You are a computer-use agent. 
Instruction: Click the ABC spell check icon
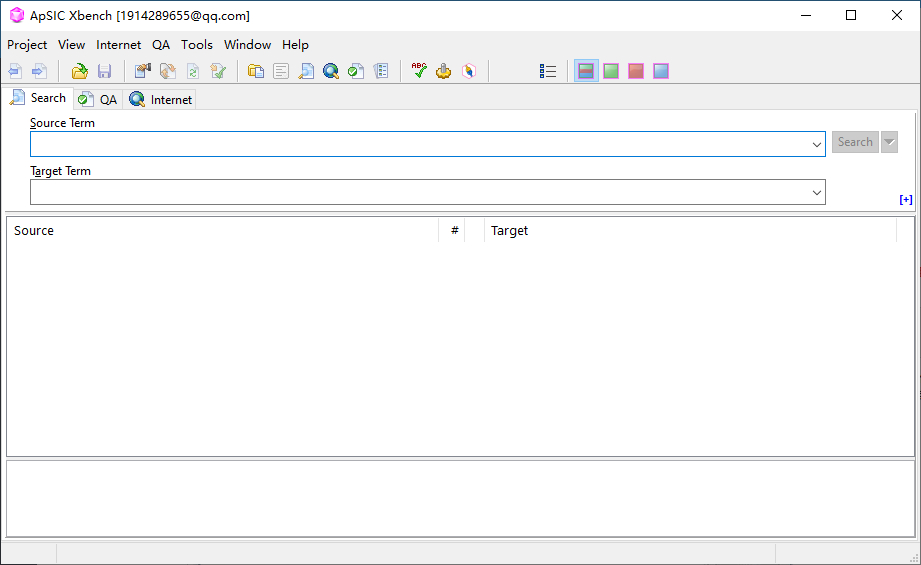point(419,71)
